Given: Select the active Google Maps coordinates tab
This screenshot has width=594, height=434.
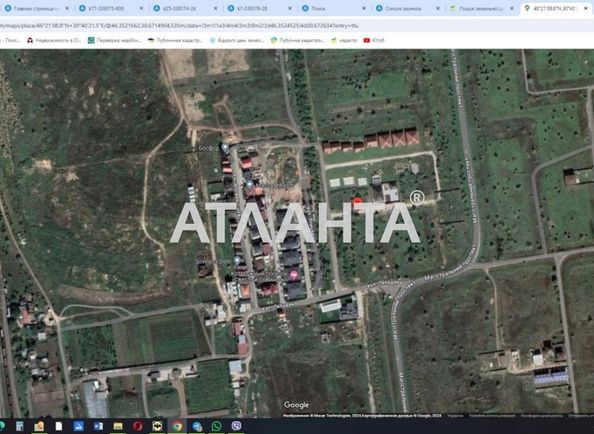Looking at the screenshot, I should pyautogui.click(x=555, y=8).
